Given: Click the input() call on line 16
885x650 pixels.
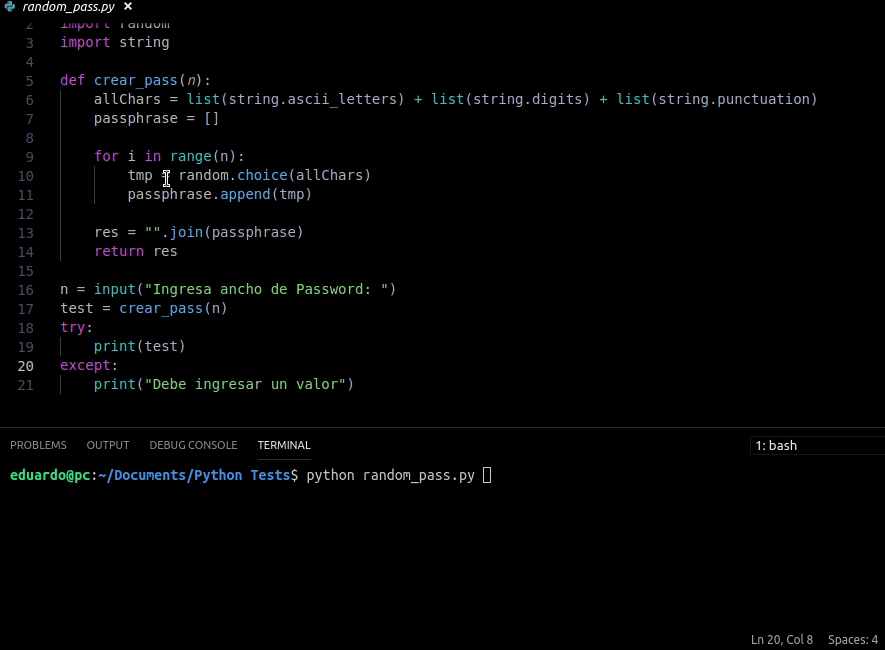Looking at the screenshot, I should click(115, 289).
